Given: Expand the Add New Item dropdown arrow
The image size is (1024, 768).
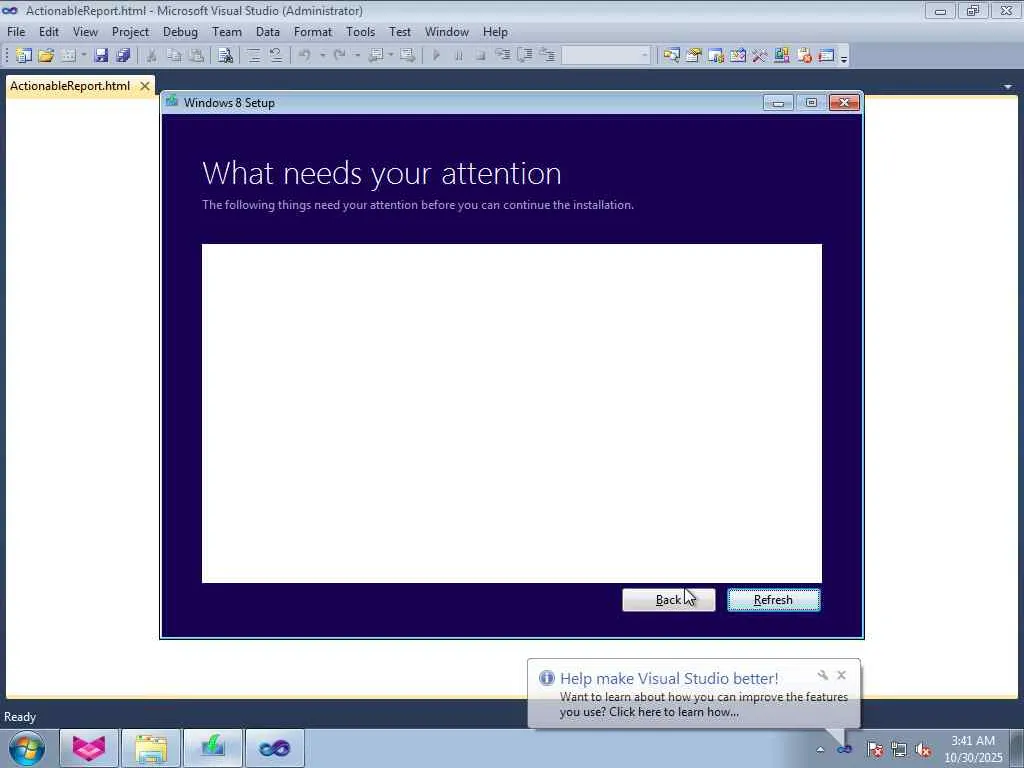Looking at the screenshot, I should click(x=84, y=56).
